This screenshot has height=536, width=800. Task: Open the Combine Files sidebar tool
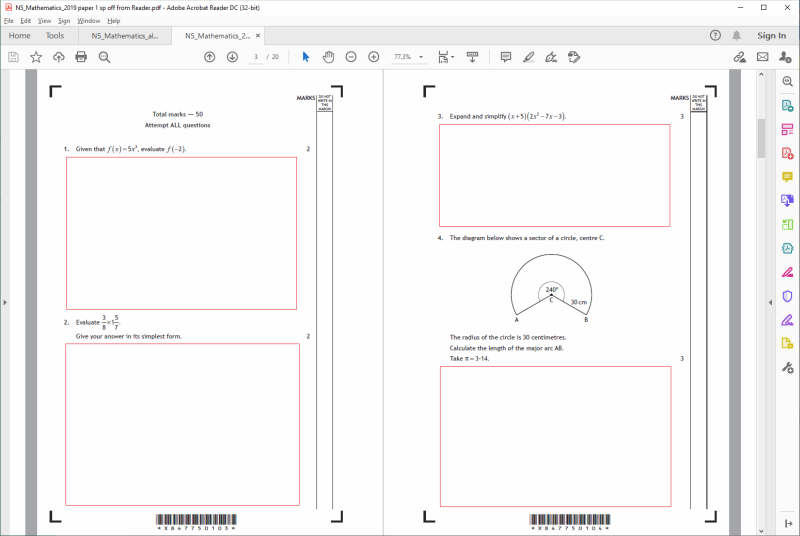tap(787, 200)
